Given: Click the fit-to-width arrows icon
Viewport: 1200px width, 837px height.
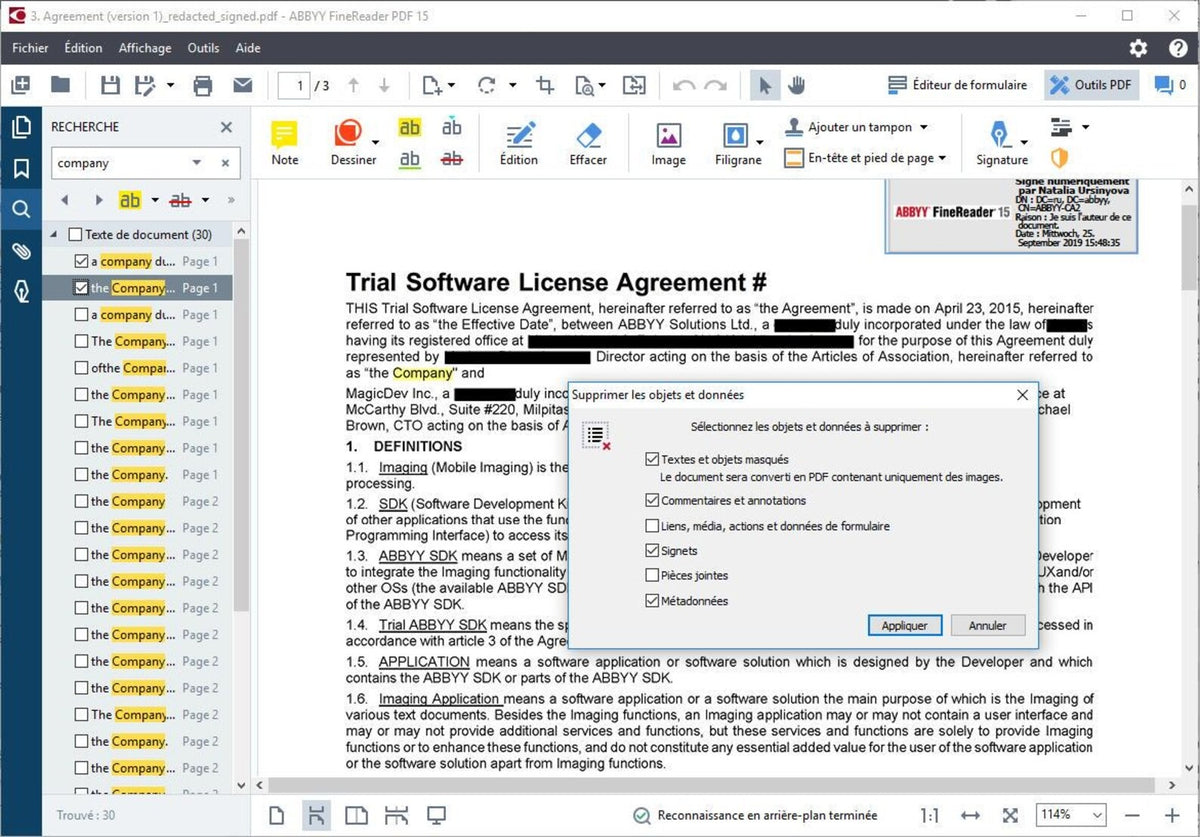Looking at the screenshot, I should 970,816.
